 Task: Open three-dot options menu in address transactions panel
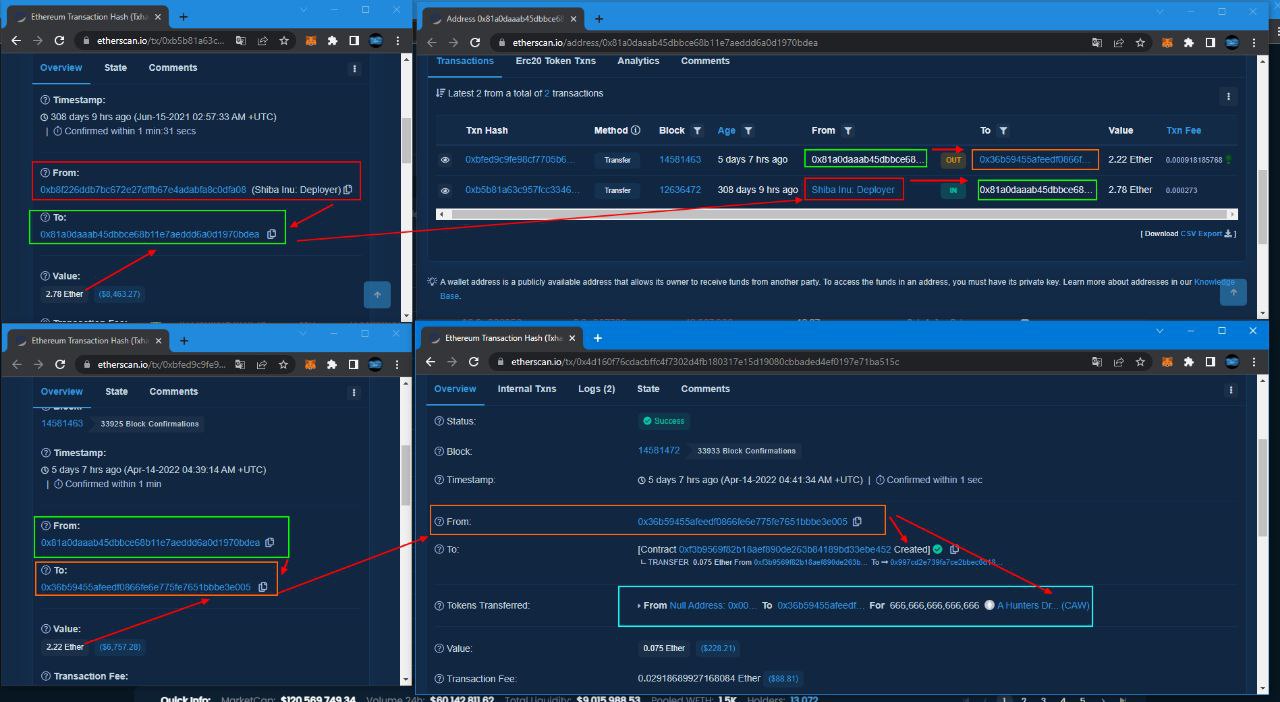(1229, 96)
